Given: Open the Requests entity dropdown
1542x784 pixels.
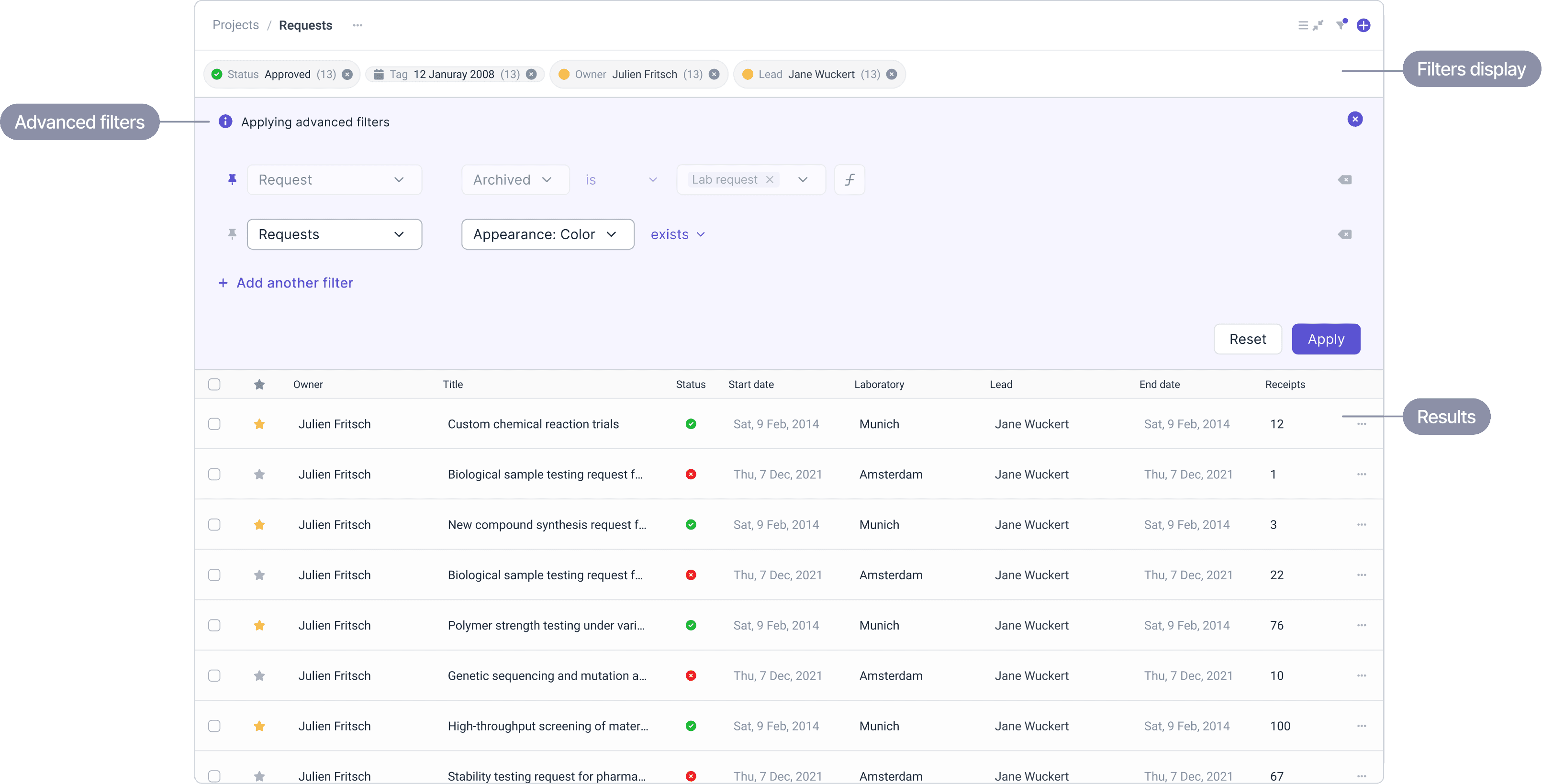Looking at the screenshot, I should (334, 234).
